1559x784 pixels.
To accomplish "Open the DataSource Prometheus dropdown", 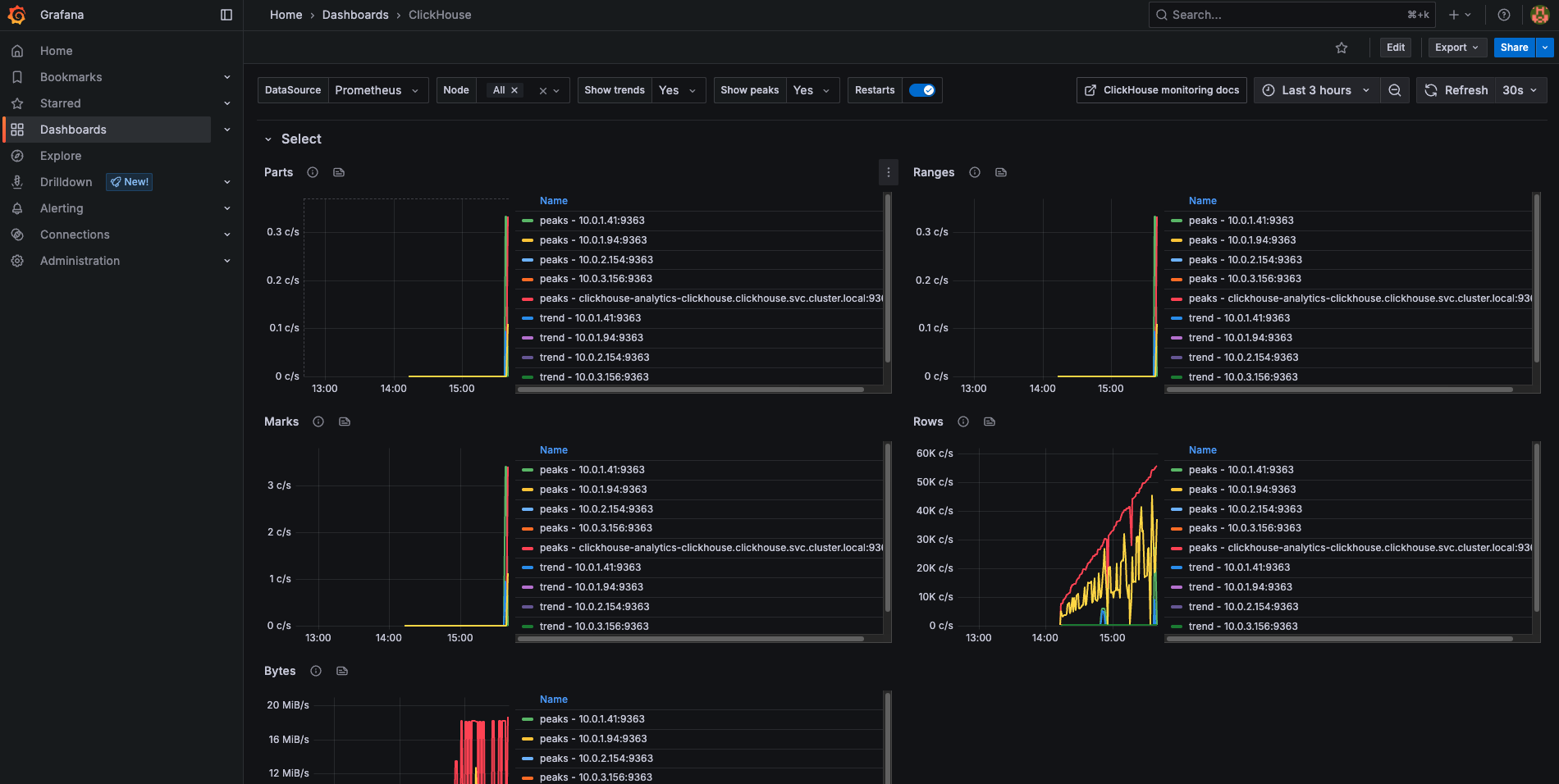I will click(x=377, y=90).
